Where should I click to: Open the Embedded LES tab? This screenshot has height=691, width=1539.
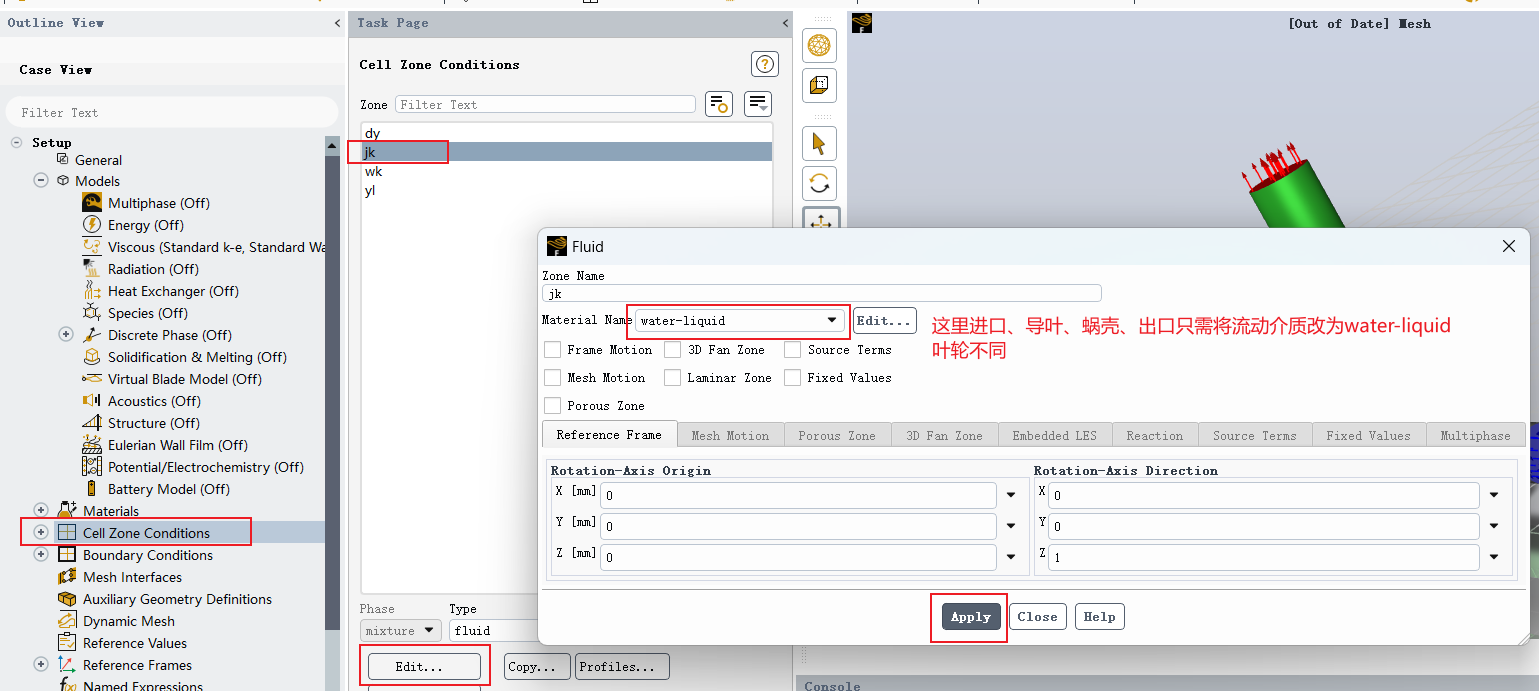(1054, 435)
